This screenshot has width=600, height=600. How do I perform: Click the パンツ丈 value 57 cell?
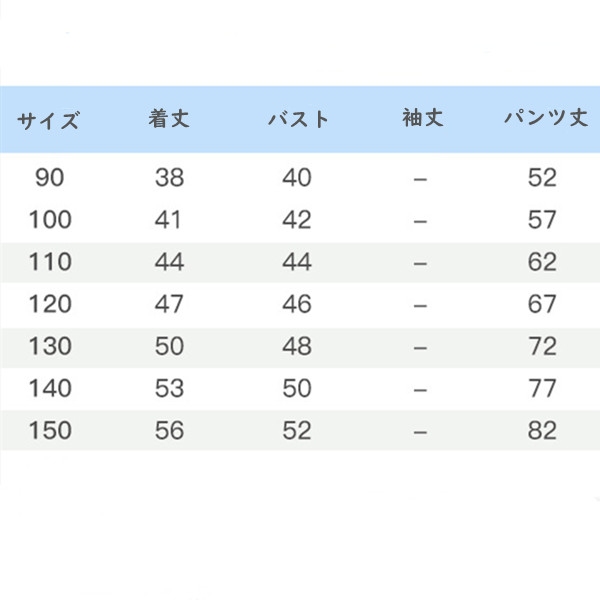tap(542, 220)
